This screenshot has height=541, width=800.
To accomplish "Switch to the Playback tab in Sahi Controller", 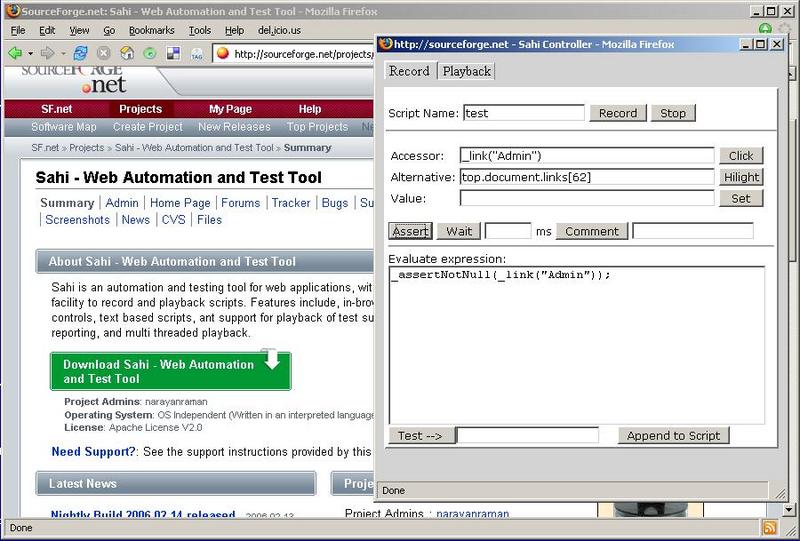I will point(466,71).
